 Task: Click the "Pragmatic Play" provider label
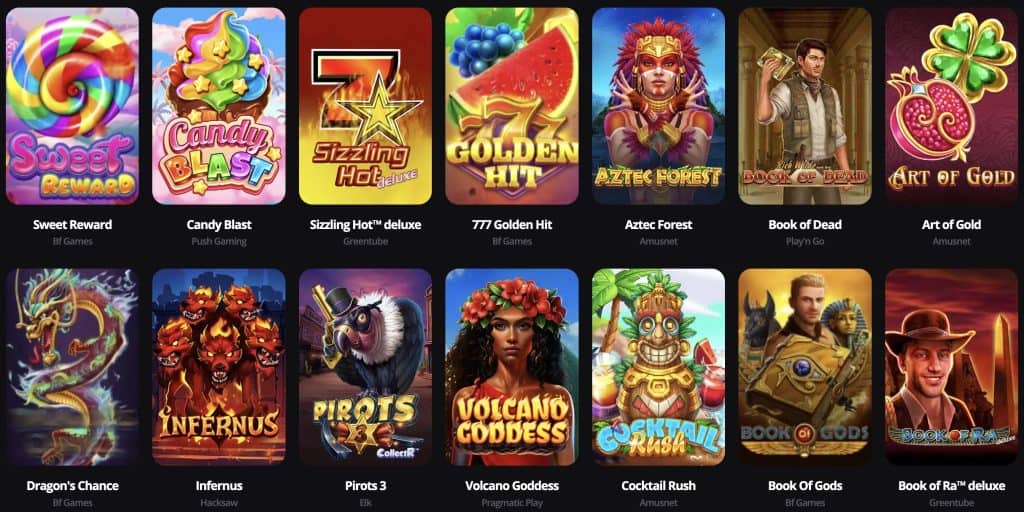pyautogui.click(x=512, y=503)
